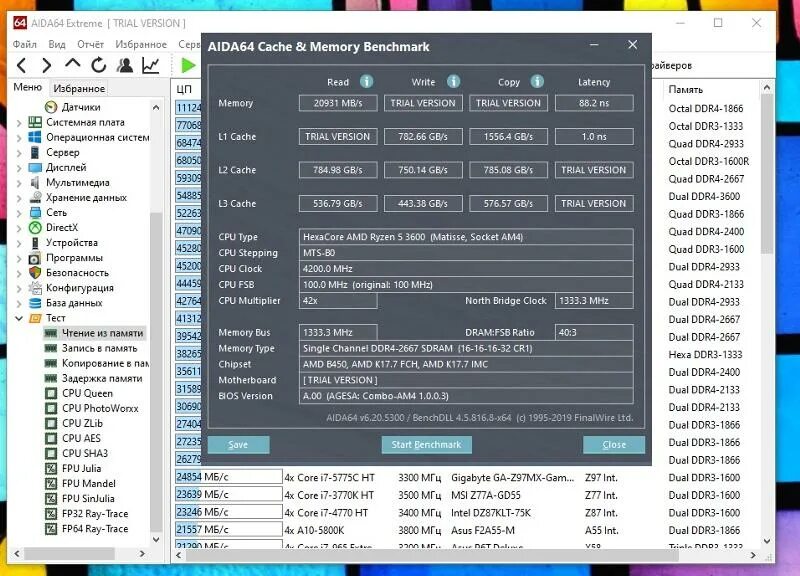Select FP32 Ray-Trace benchmark
This screenshot has height=576, width=800.
pyautogui.click(x=95, y=514)
